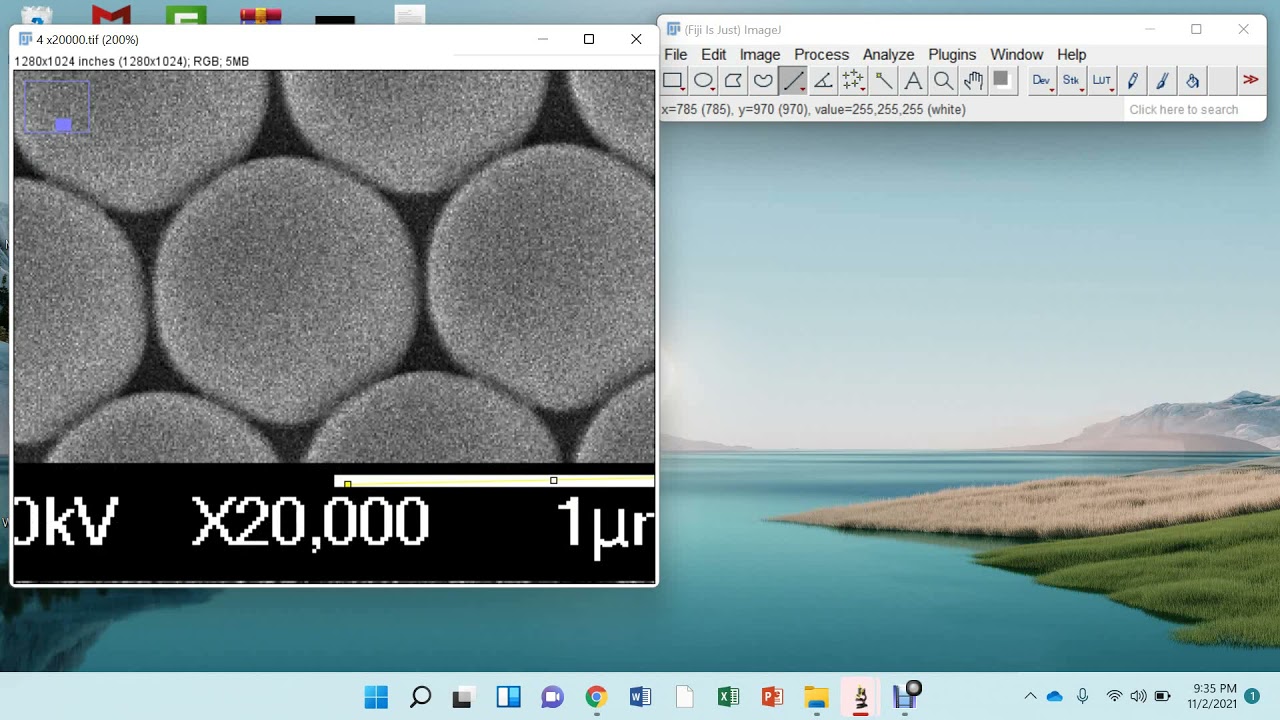Maximize the Fiji ImageJ window
The width and height of the screenshot is (1280, 720).
[1196, 29]
